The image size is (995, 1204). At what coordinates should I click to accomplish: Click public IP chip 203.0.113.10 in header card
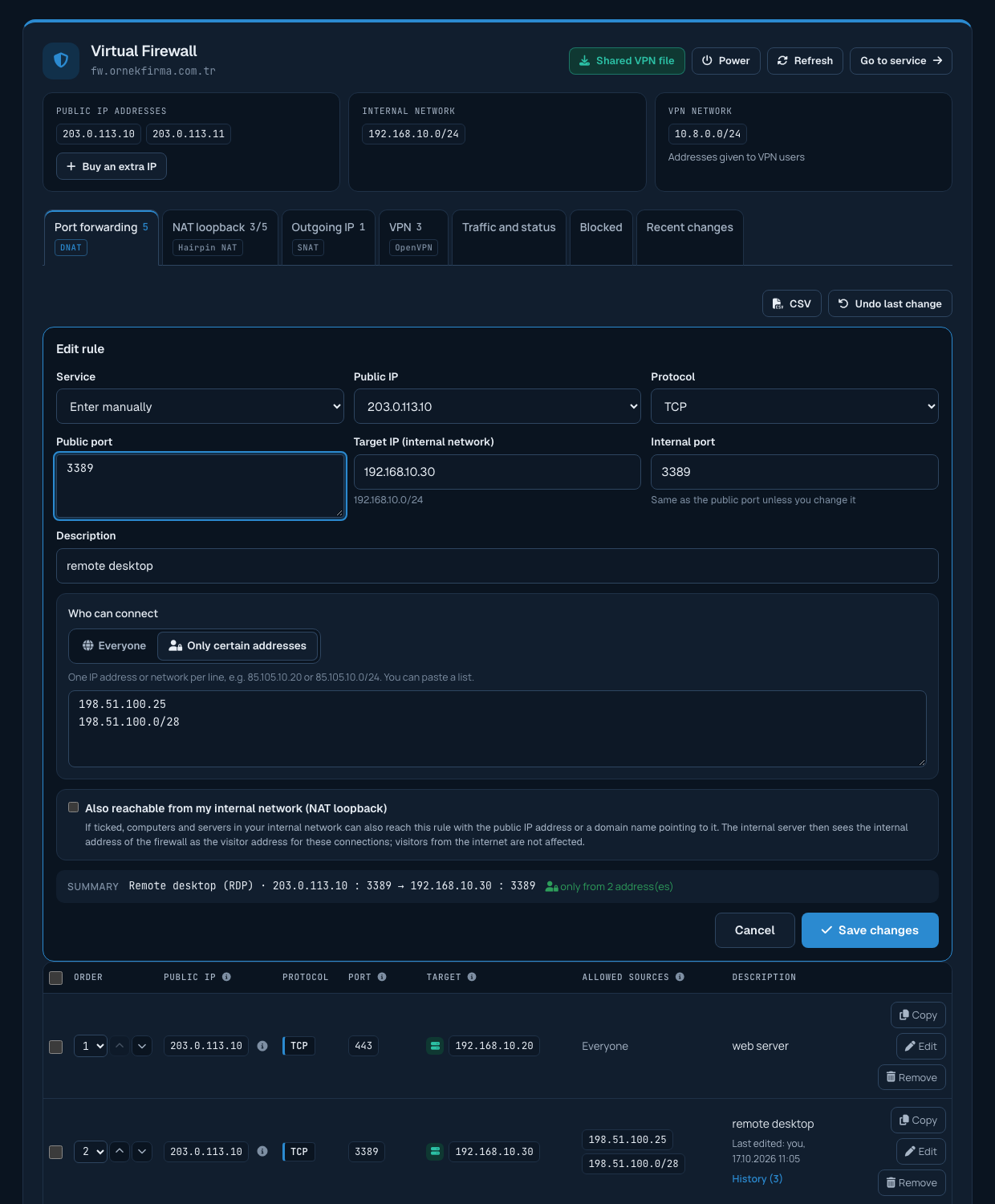tap(99, 134)
